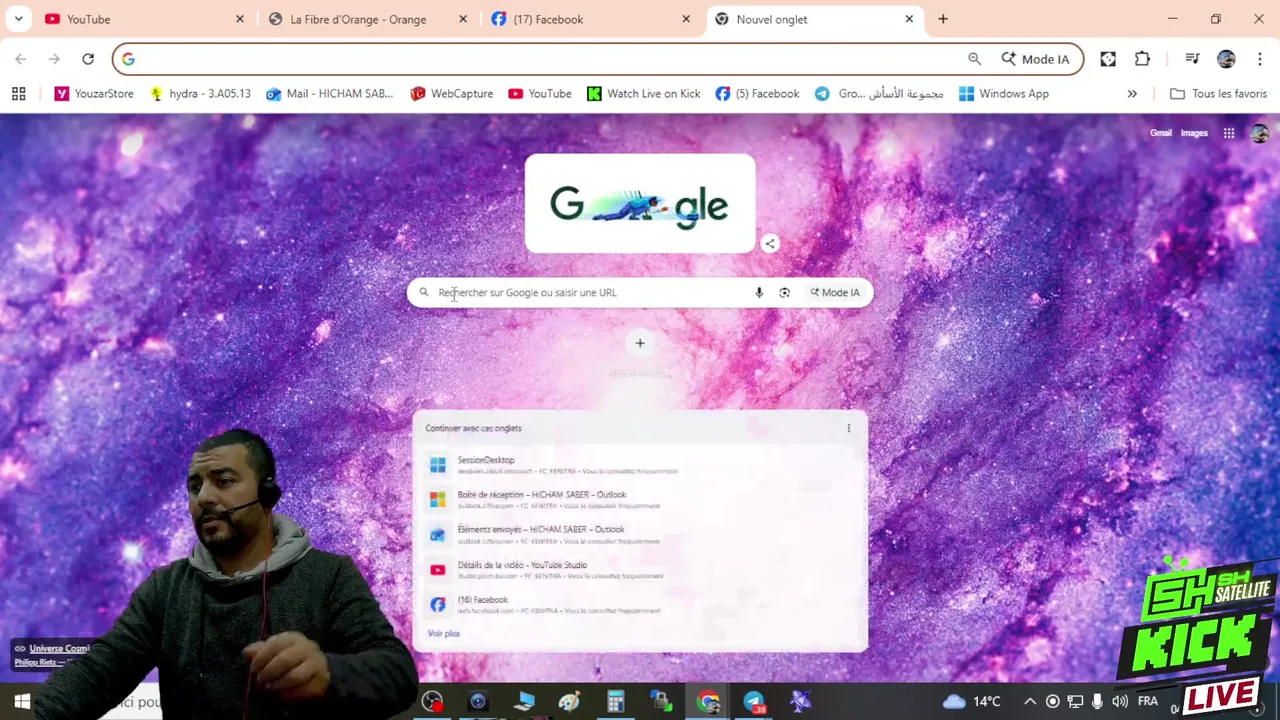Screen dimensions: 1280x720
Task: Open the volume speaker tray icon
Action: click(x=1120, y=701)
